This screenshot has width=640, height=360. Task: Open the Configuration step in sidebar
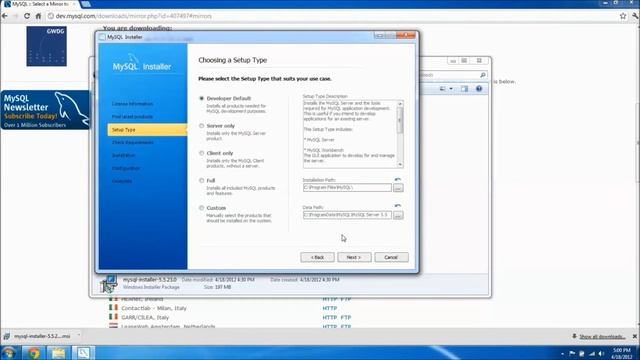click(126, 168)
